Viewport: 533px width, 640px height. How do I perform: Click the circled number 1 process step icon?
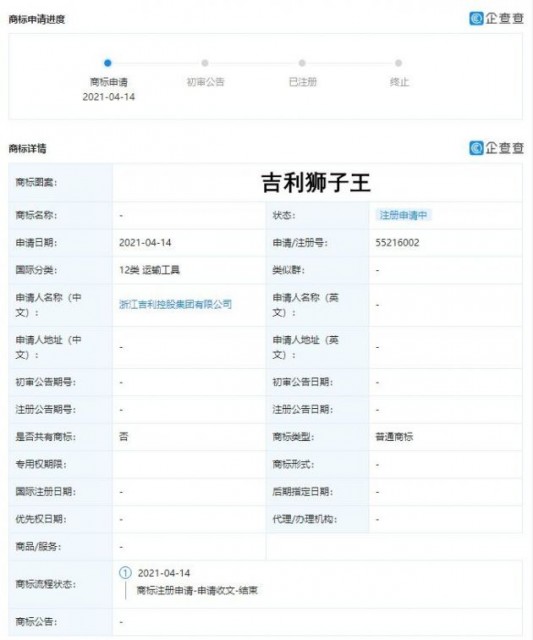pyautogui.click(x=125, y=573)
